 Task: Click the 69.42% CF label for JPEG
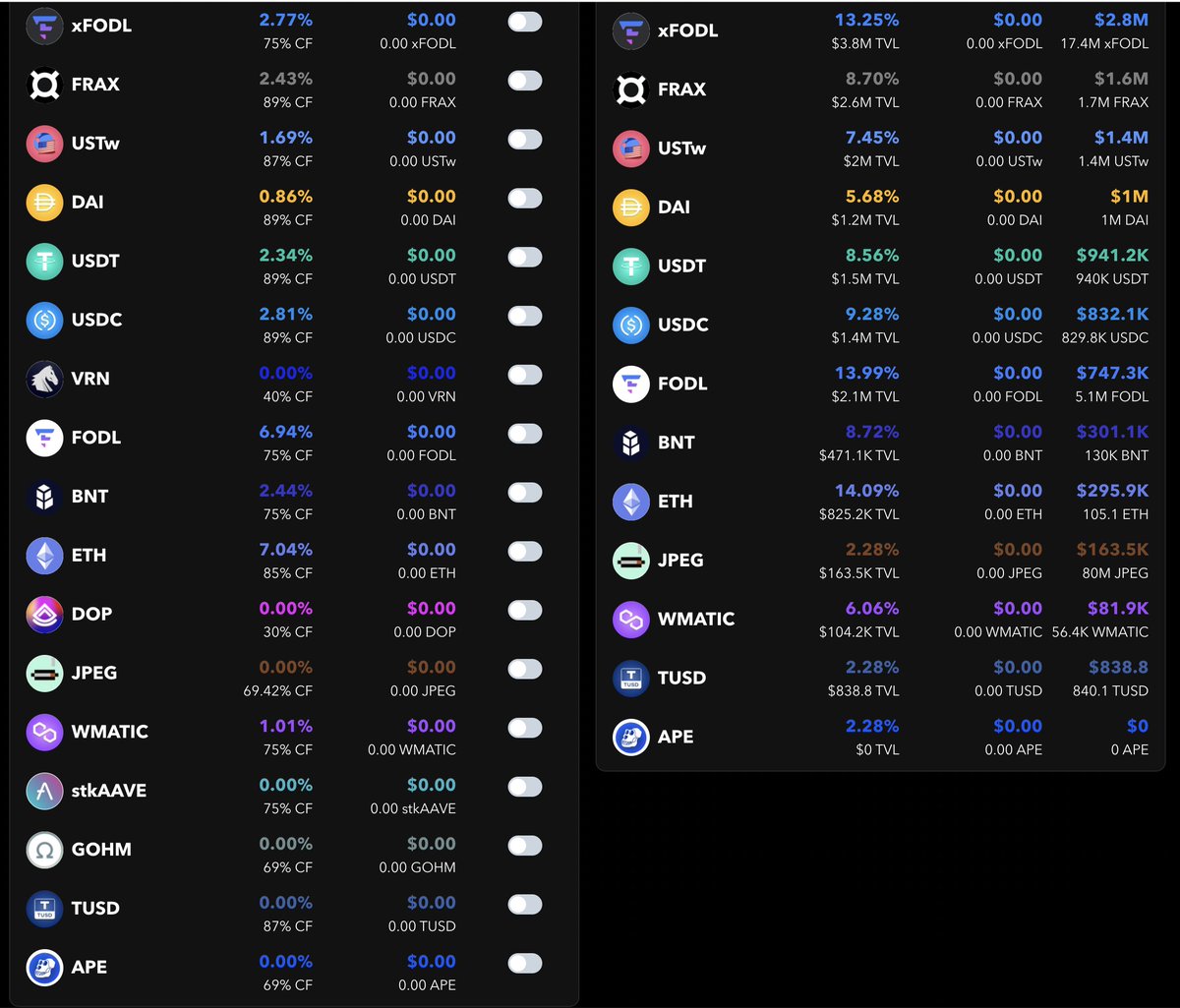pyautogui.click(x=278, y=691)
